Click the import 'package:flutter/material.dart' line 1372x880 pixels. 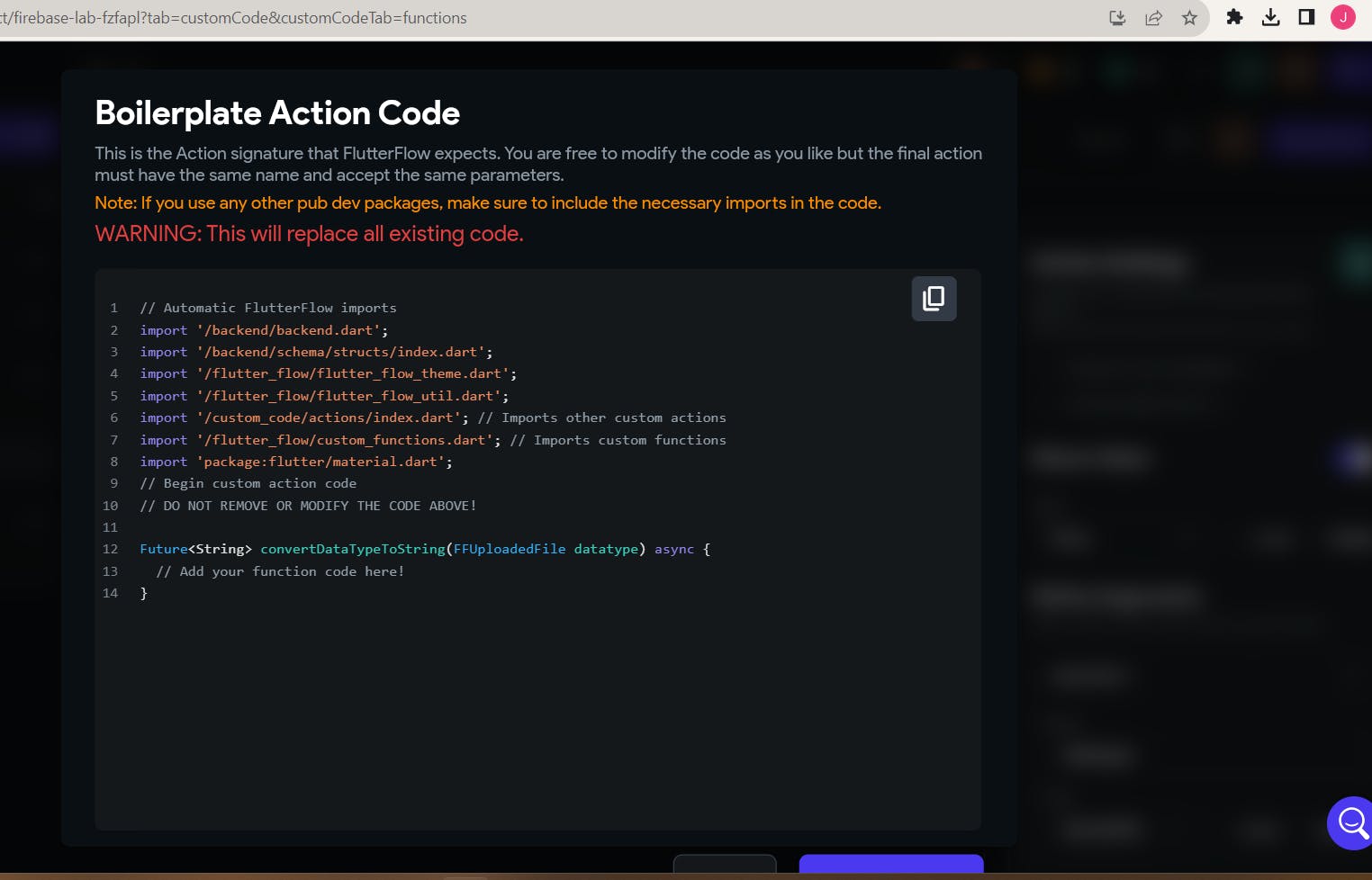tap(296, 462)
